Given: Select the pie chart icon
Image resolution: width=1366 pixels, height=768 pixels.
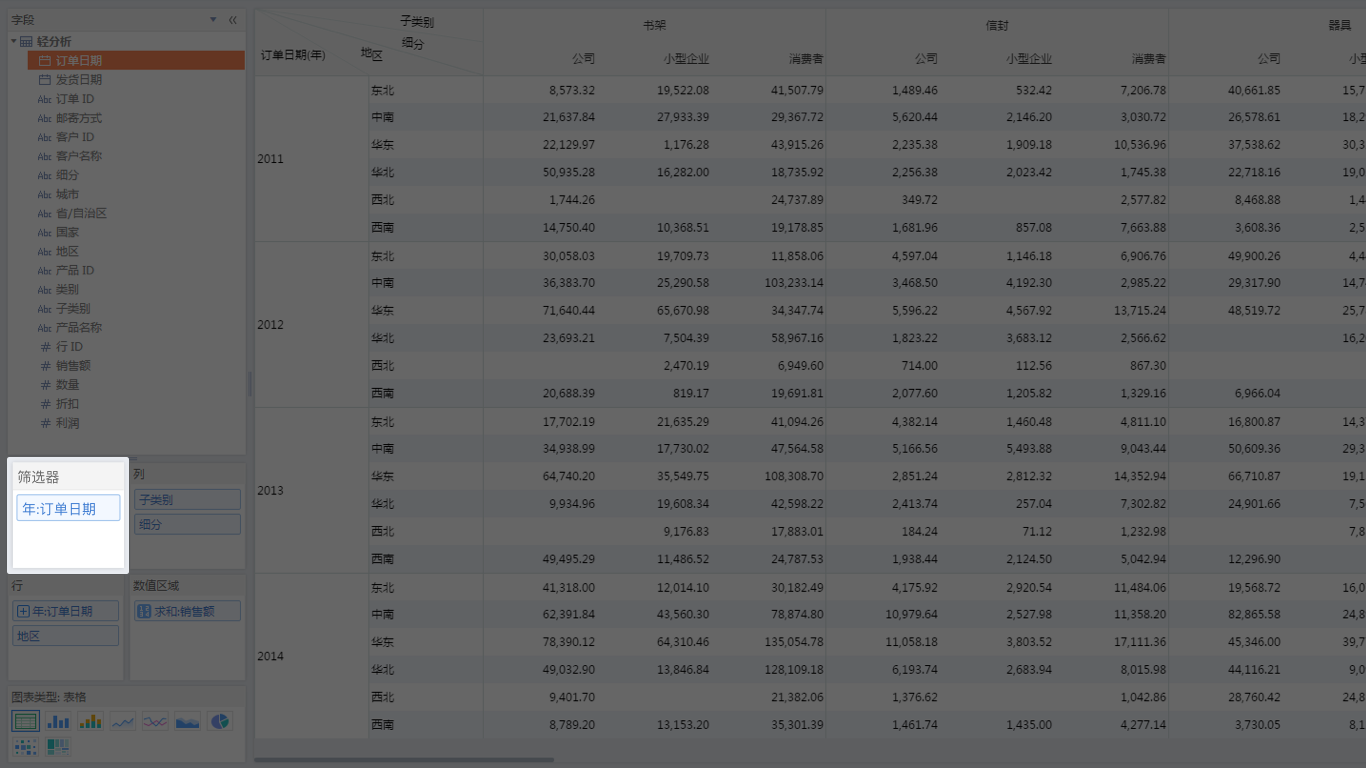Looking at the screenshot, I should (x=219, y=721).
